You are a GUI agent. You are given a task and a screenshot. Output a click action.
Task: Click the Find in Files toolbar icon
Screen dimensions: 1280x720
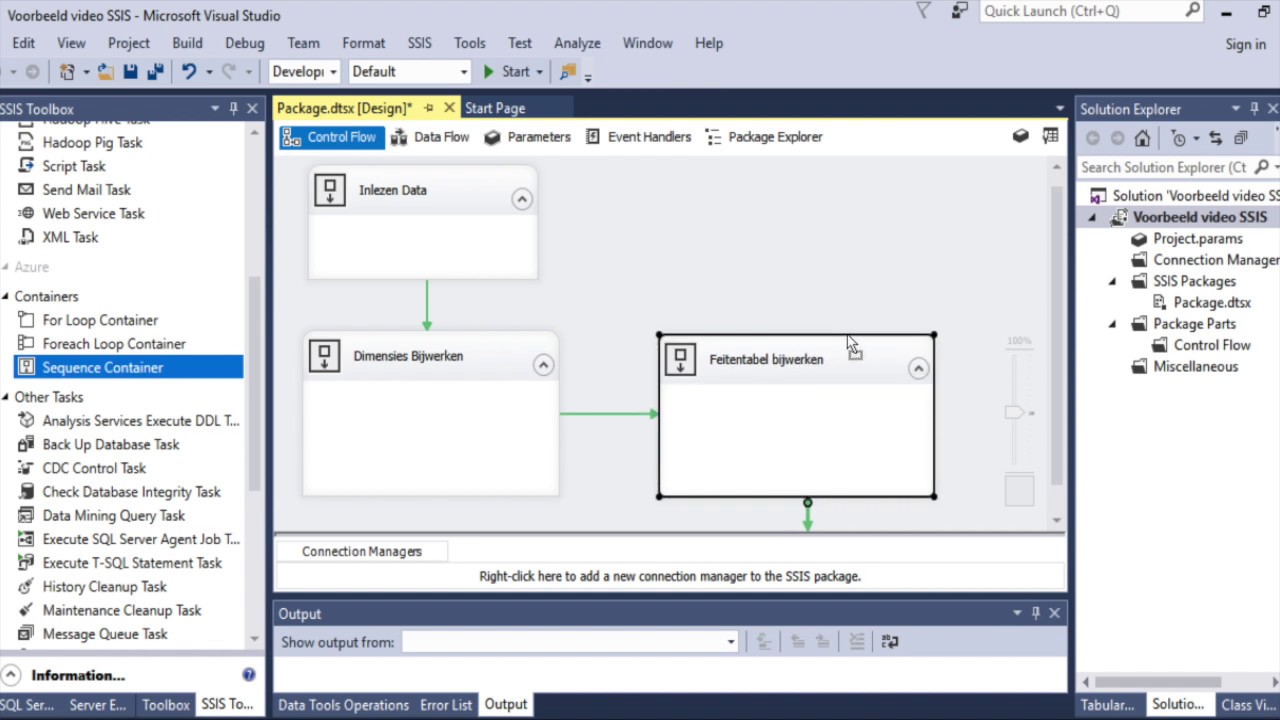click(568, 72)
